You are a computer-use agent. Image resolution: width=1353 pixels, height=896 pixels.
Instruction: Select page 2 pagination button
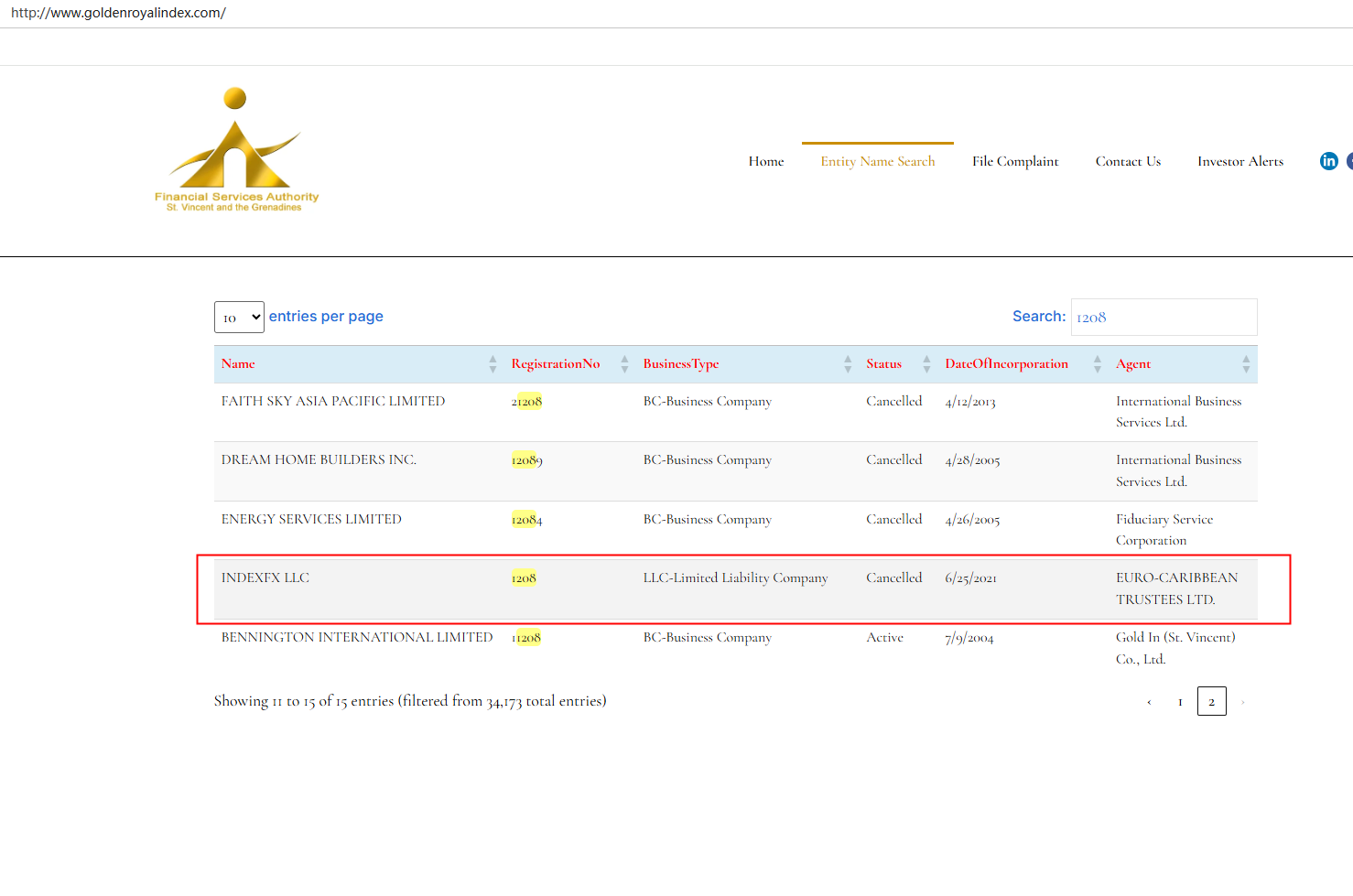(x=1211, y=702)
